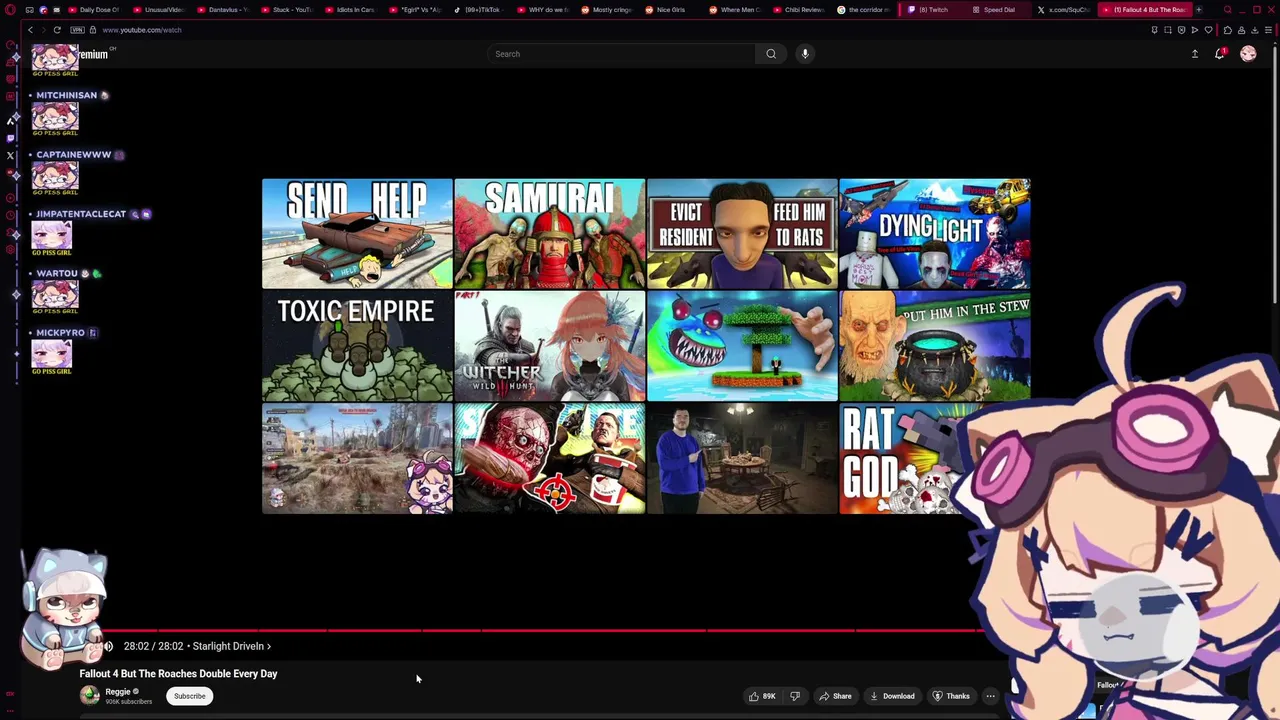The width and height of the screenshot is (1280, 720).
Task: Click the video title Fallout 4 text
Action: [178, 674]
